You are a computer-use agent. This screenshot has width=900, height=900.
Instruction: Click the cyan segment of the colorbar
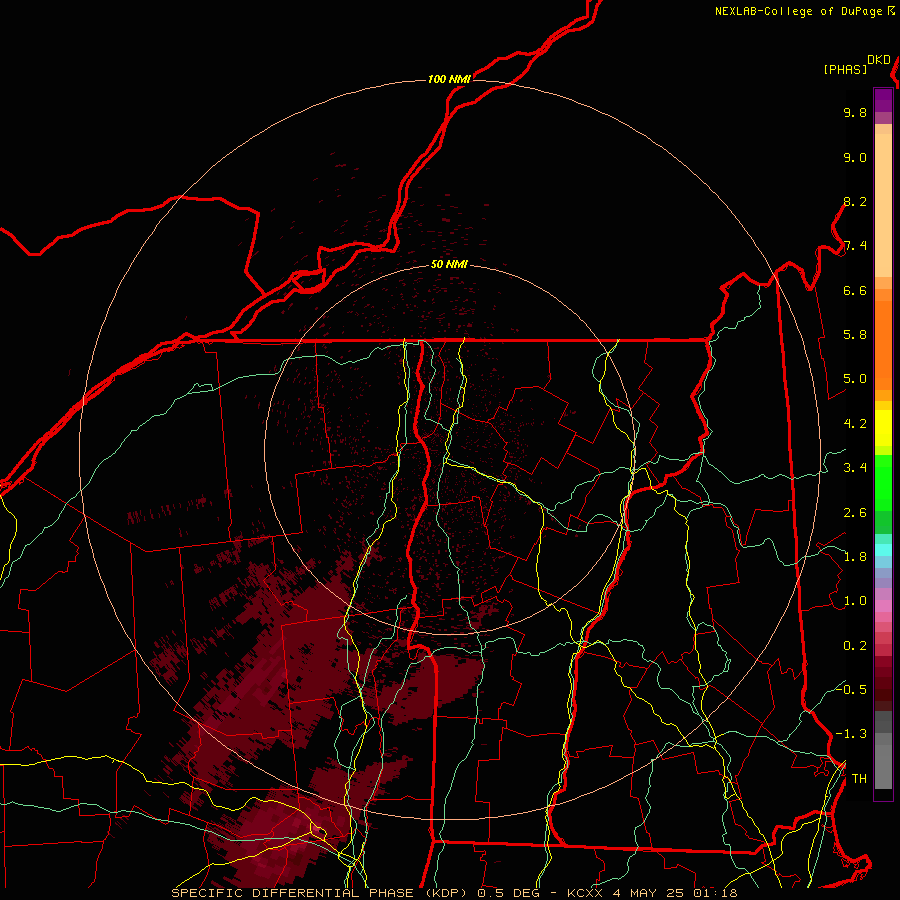(x=883, y=549)
